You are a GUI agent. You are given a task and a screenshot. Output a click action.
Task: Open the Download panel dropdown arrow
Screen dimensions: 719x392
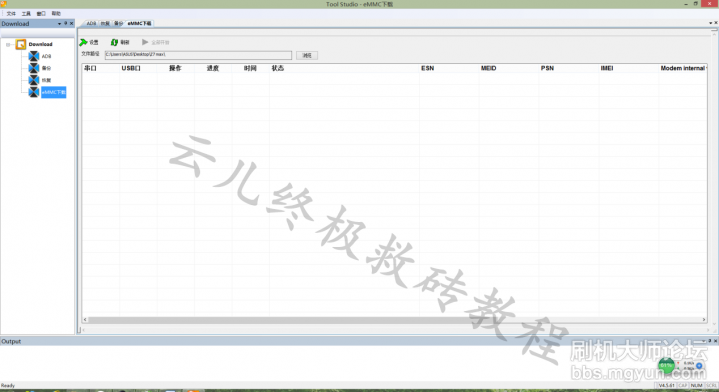pyautogui.click(x=59, y=23)
